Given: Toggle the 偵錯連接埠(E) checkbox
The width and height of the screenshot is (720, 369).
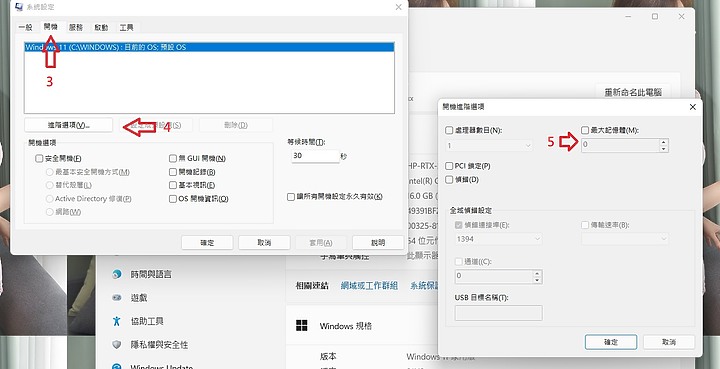Looking at the screenshot, I should [458, 225].
